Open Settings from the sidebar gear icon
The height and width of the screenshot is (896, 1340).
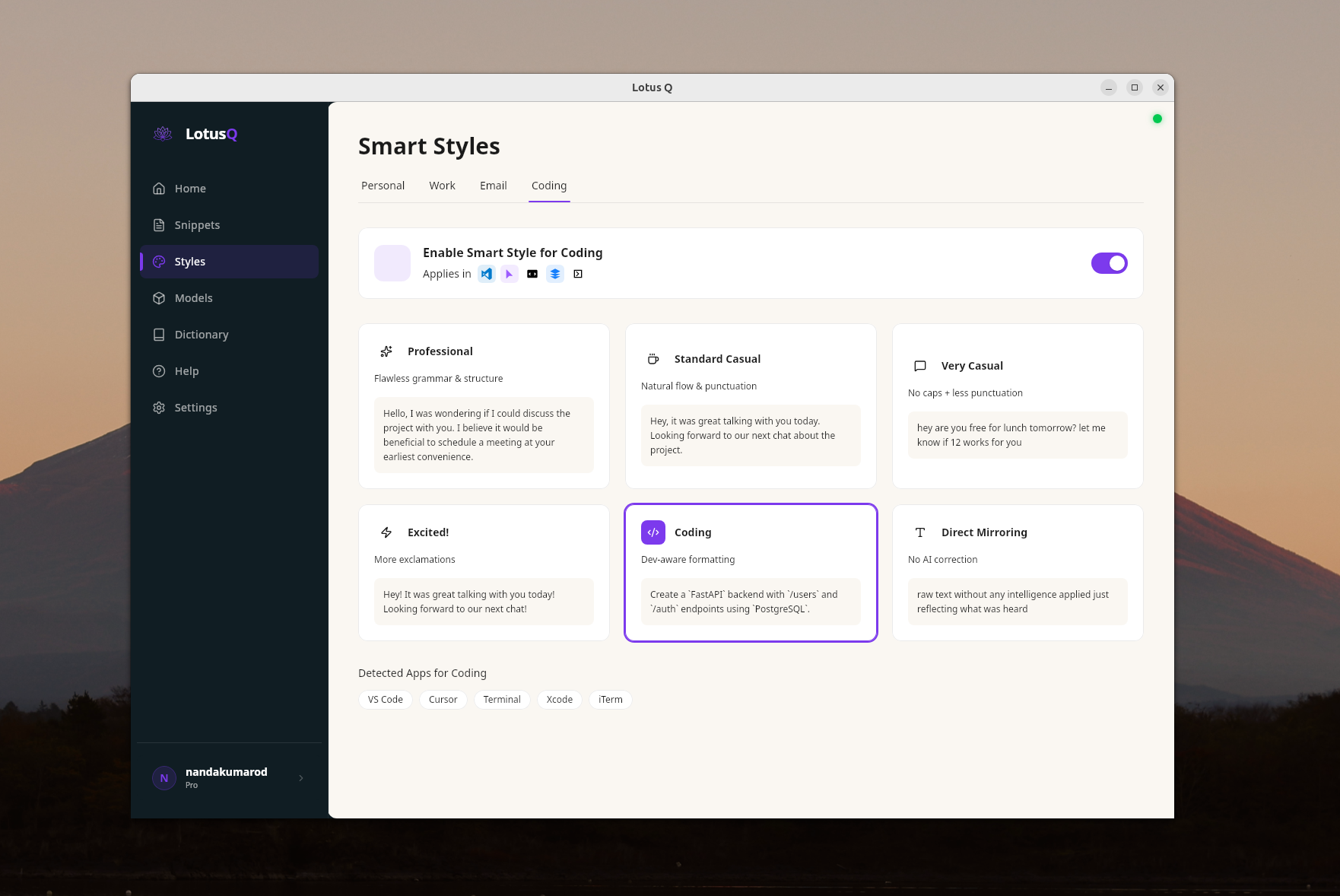[x=195, y=407]
